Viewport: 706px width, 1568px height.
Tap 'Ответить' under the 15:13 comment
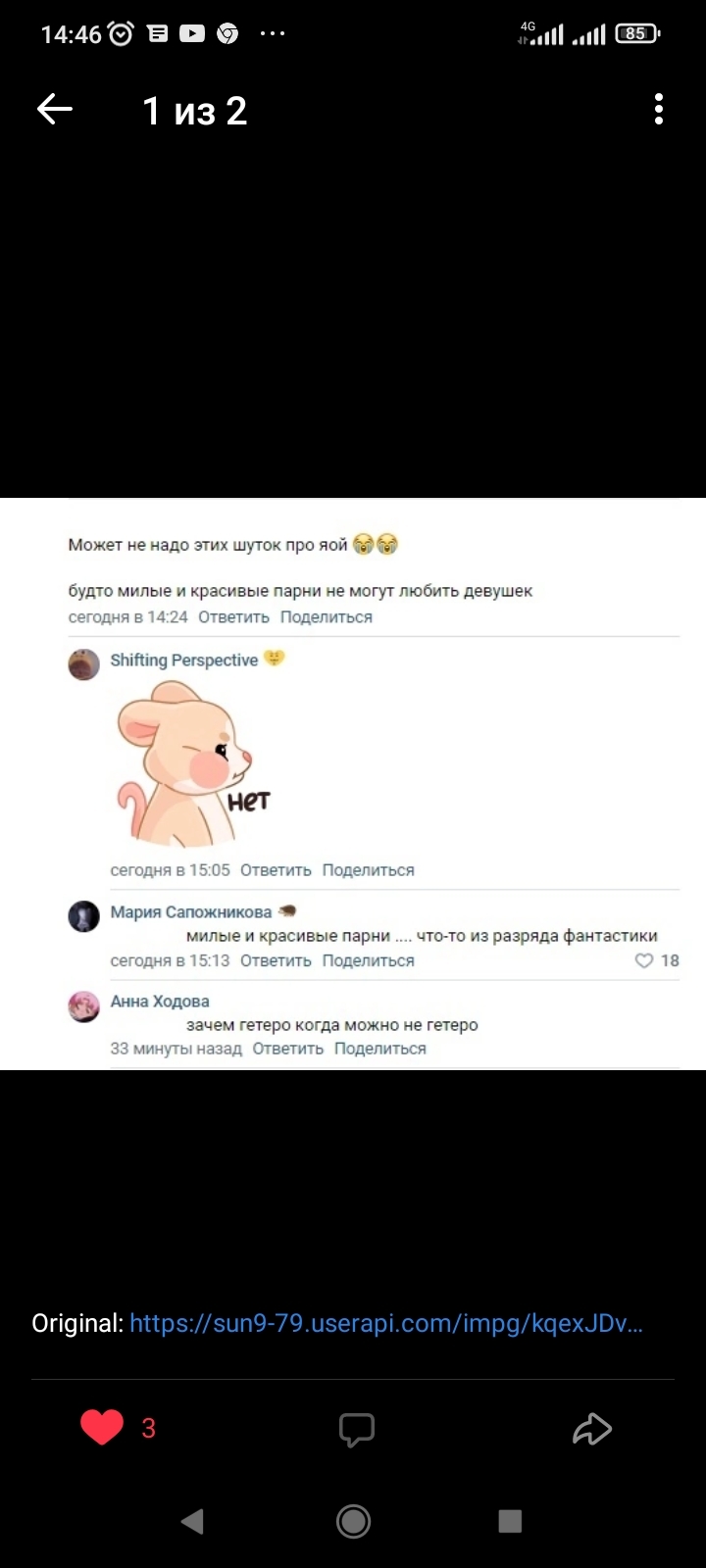(276, 960)
